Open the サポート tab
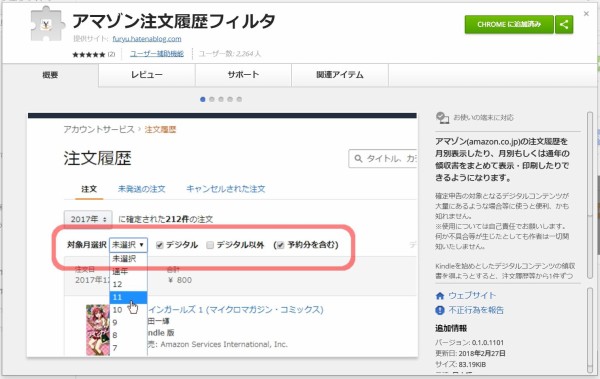This screenshot has width=600, height=379. pyautogui.click(x=243, y=75)
